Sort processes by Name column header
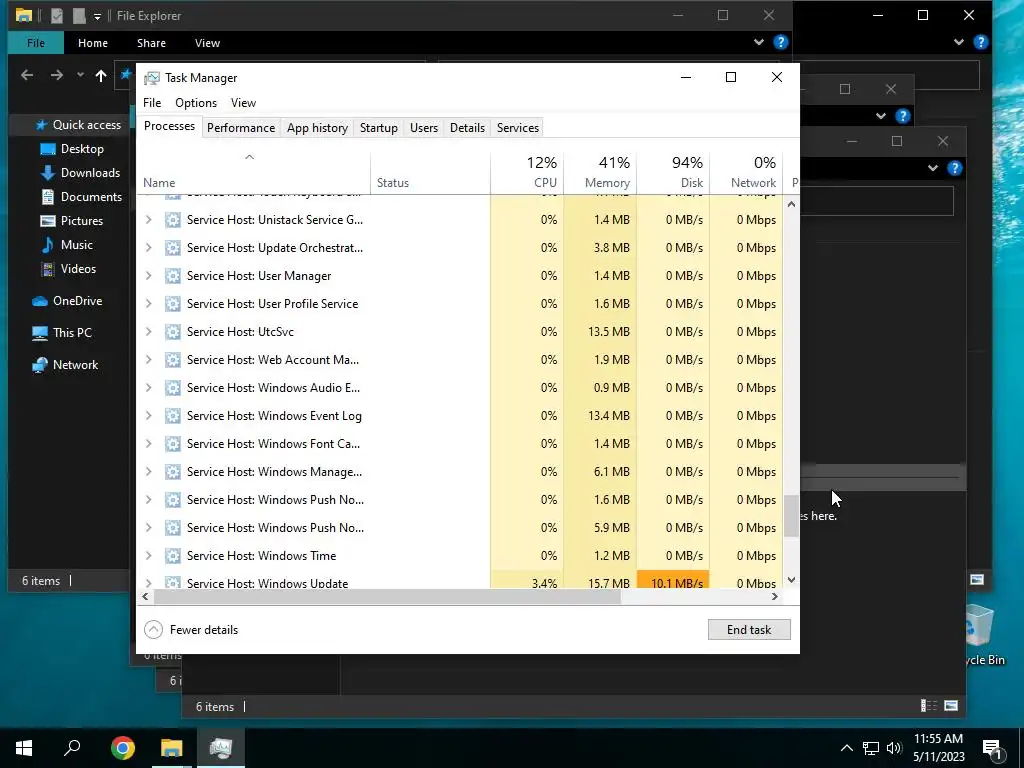This screenshot has height=768, width=1024. pos(253,173)
